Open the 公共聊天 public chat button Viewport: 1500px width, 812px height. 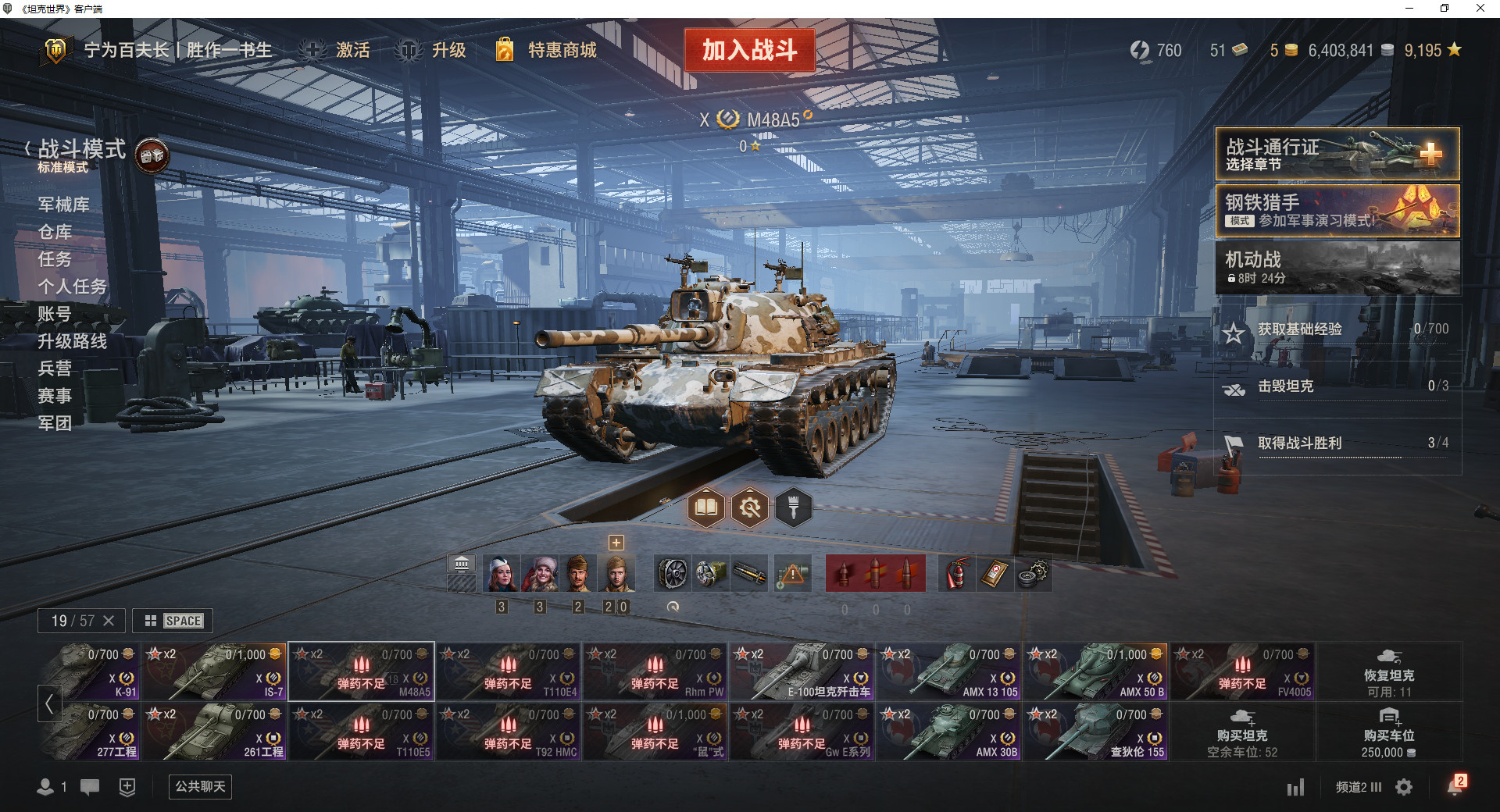pos(200,786)
